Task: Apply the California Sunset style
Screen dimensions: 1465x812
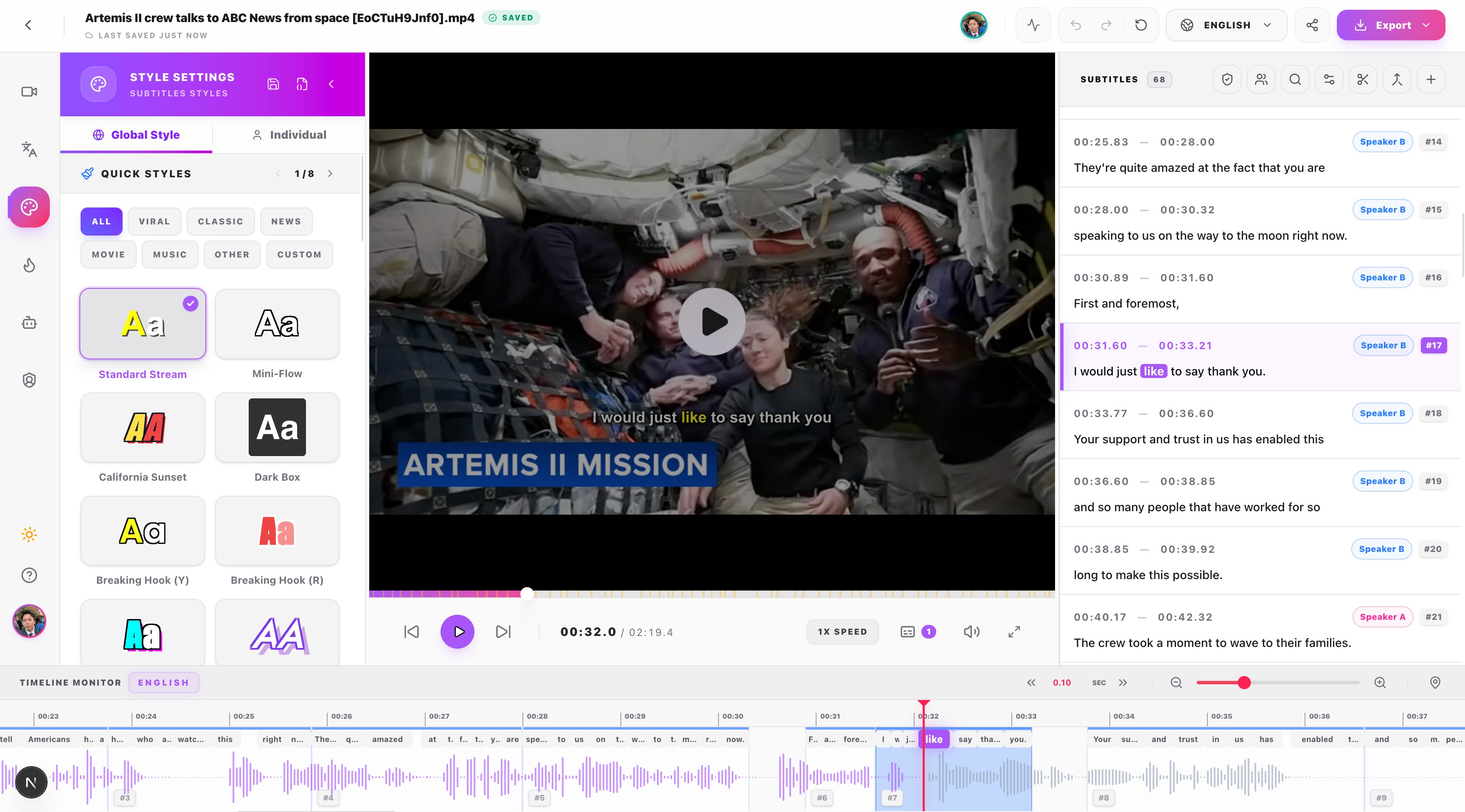Action: pyautogui.click(x=143, y=427)
